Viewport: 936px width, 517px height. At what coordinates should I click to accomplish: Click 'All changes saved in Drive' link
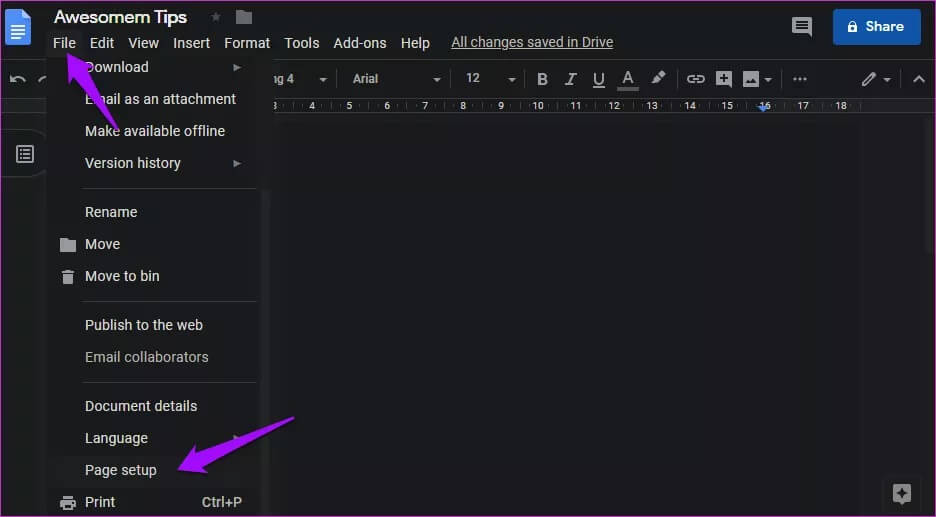tap(532, 42)
